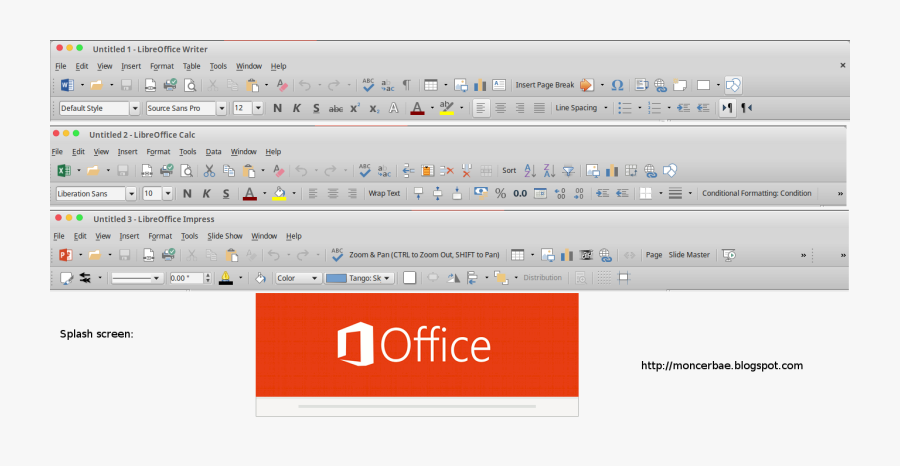Click Calc's sort descending Z-A icon

pyautogui.click(x=549, y=170)
